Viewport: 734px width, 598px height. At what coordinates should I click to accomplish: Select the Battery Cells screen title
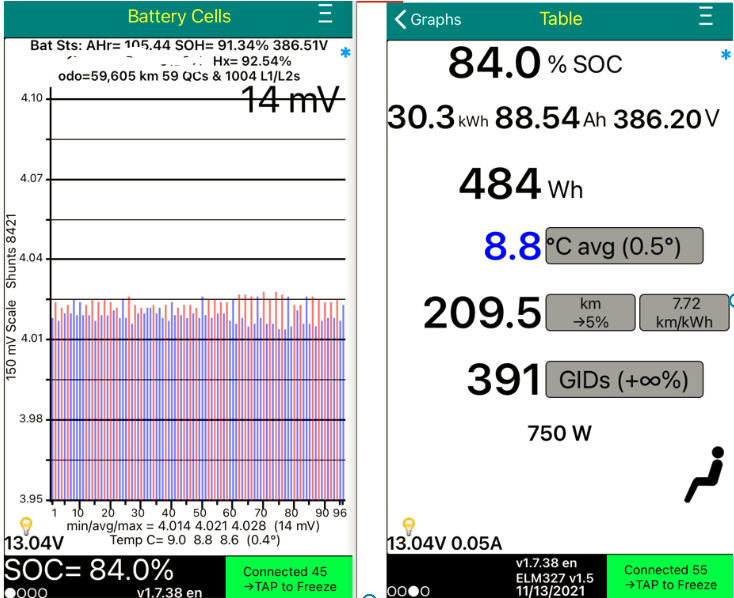coord(179,17)
